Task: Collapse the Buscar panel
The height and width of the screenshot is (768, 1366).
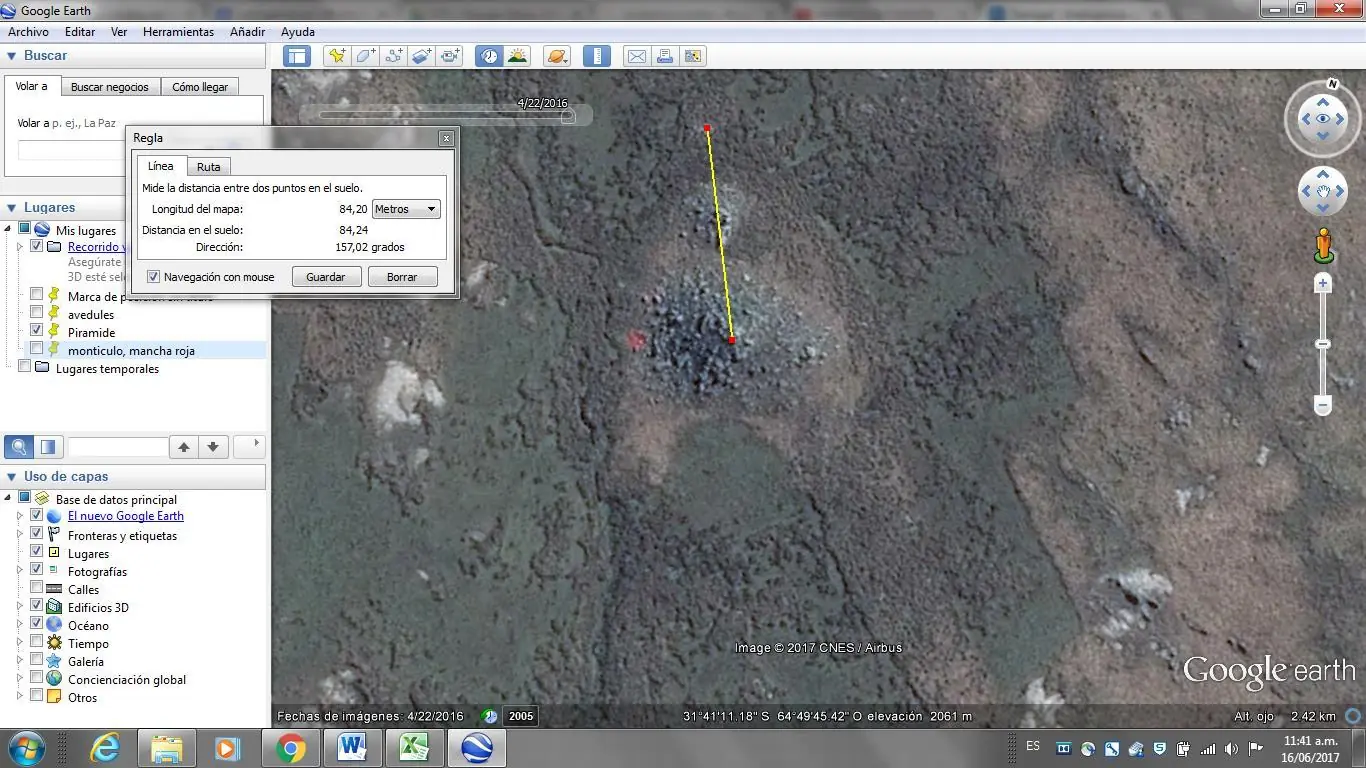Action: tap(12, 56)
